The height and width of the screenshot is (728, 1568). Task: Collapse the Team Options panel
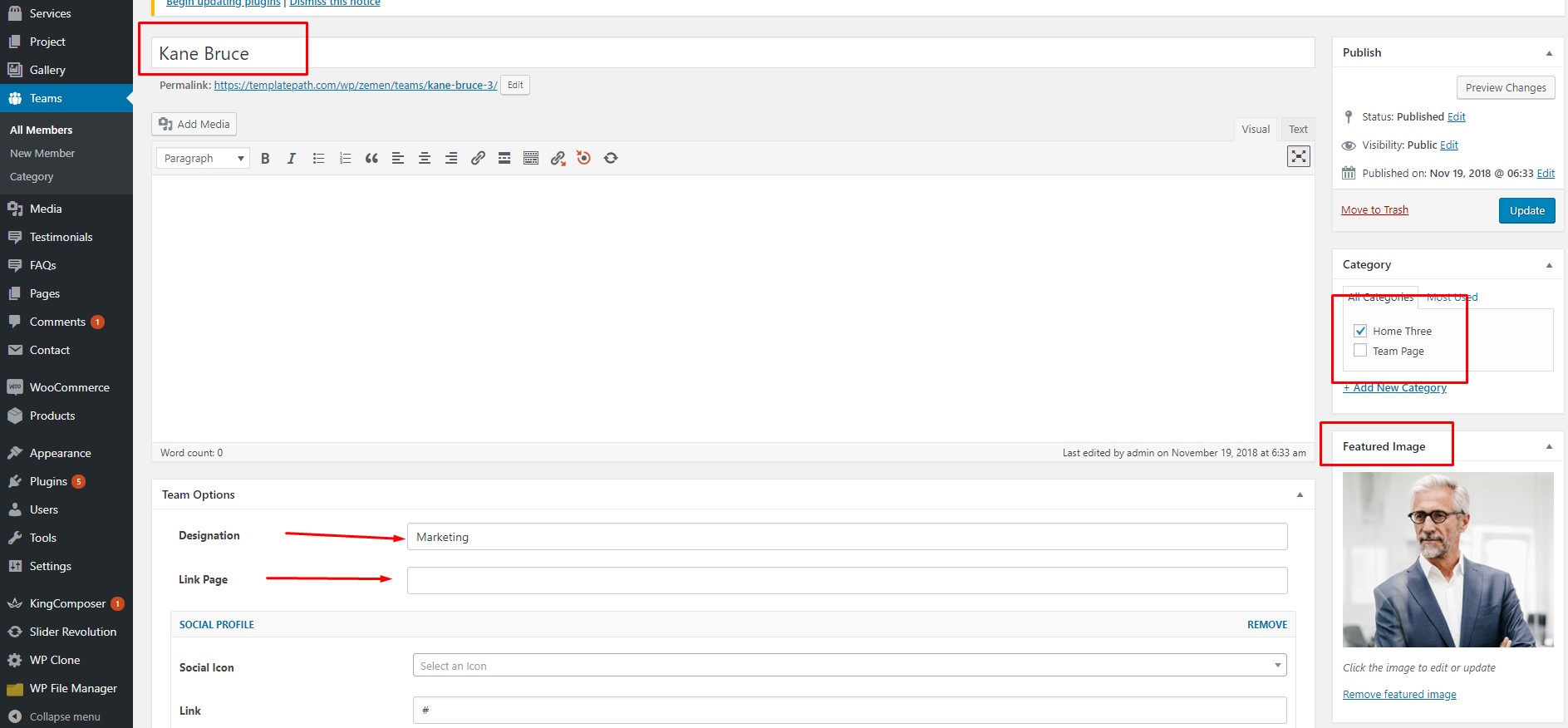(1300, 495)
